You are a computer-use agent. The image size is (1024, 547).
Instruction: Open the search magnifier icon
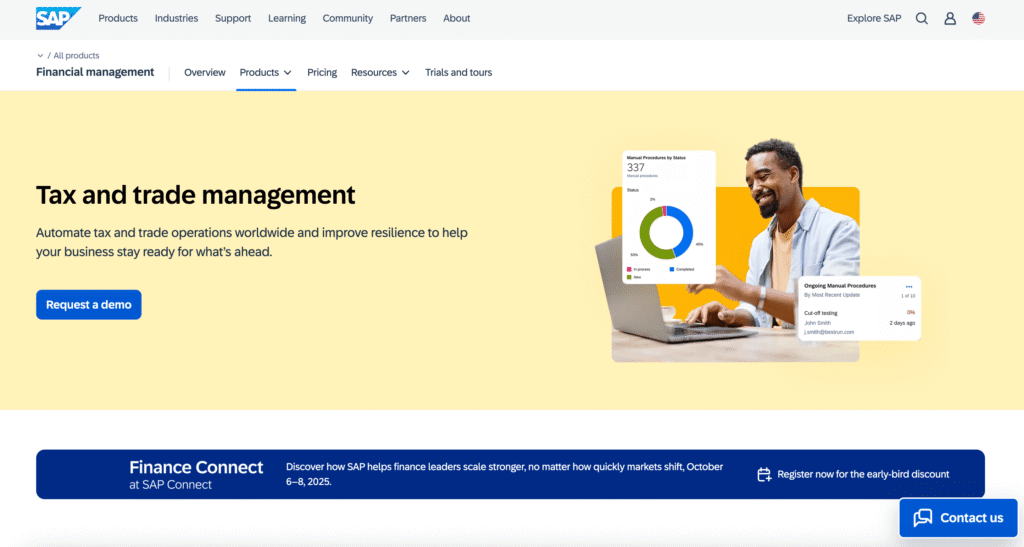(921, 18)
